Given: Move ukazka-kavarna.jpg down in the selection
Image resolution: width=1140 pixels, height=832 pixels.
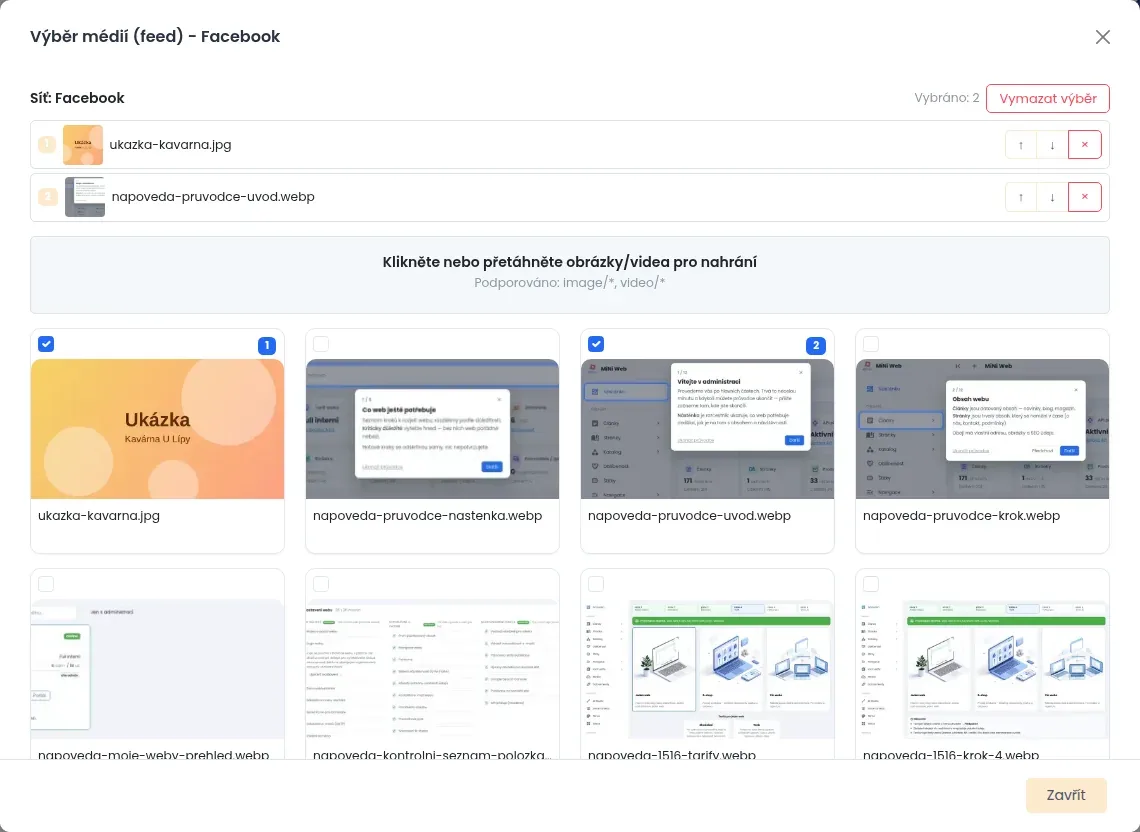Looking at the screenshot, I should coord(1052,145).
